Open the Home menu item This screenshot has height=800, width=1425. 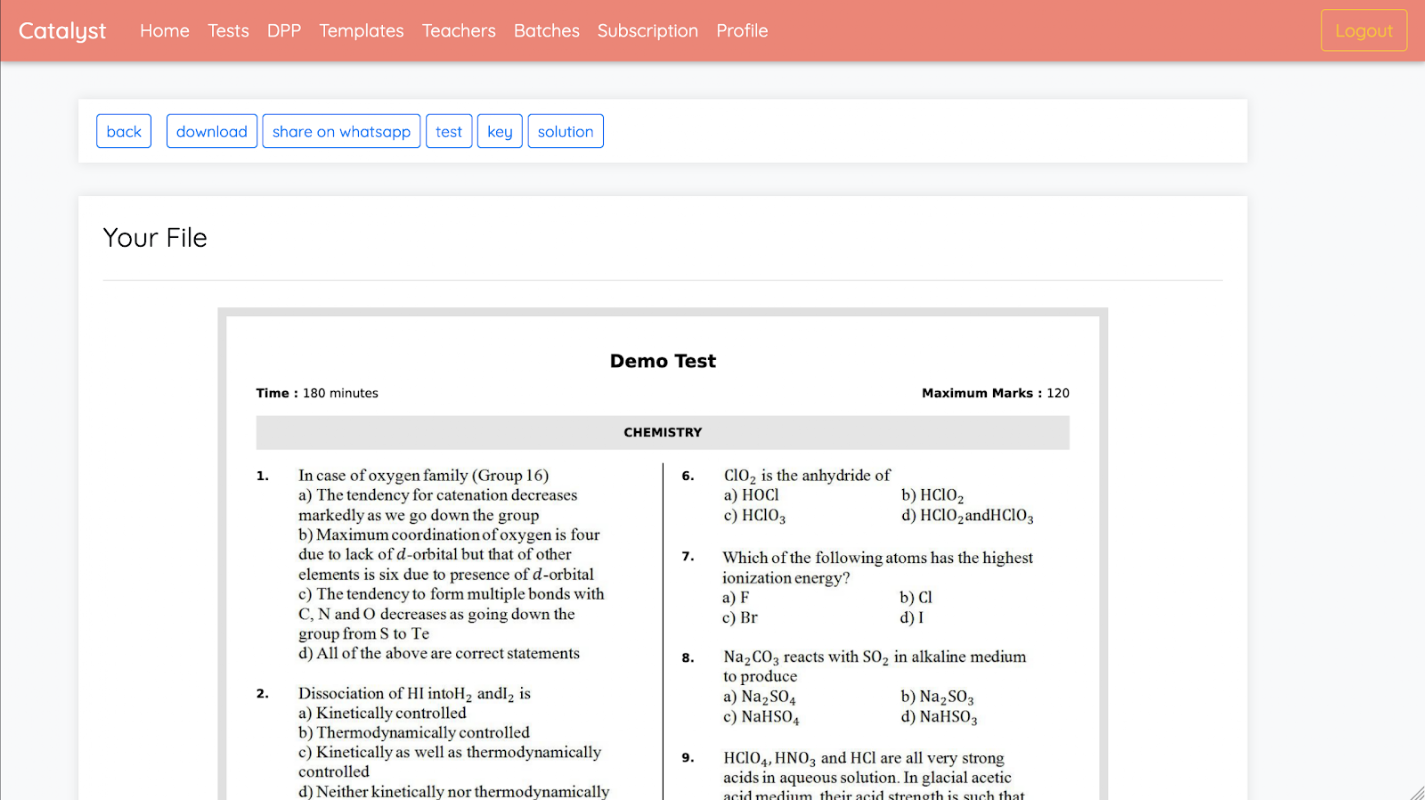164,31
